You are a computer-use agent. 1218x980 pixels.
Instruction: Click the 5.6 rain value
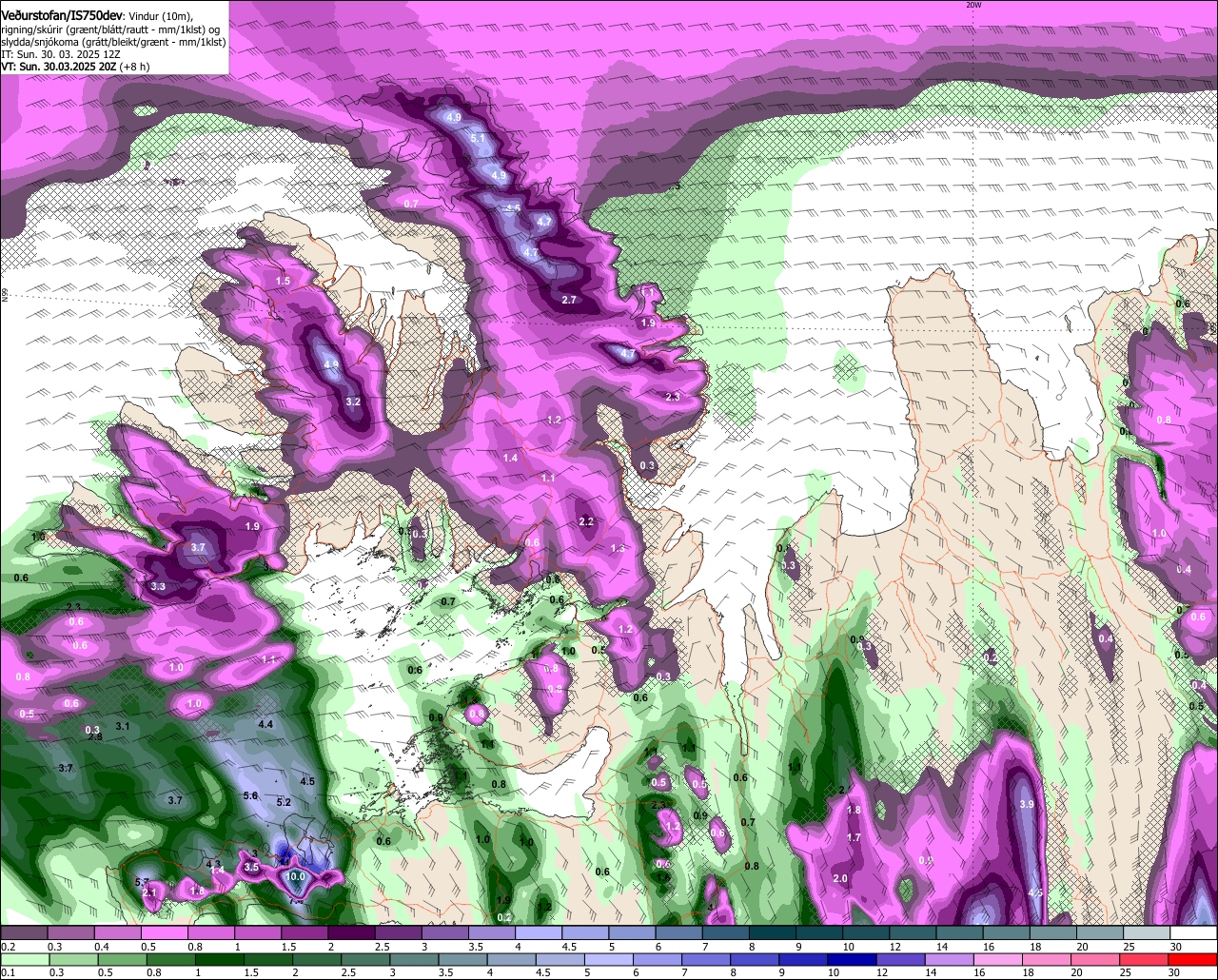pos(251,795)
